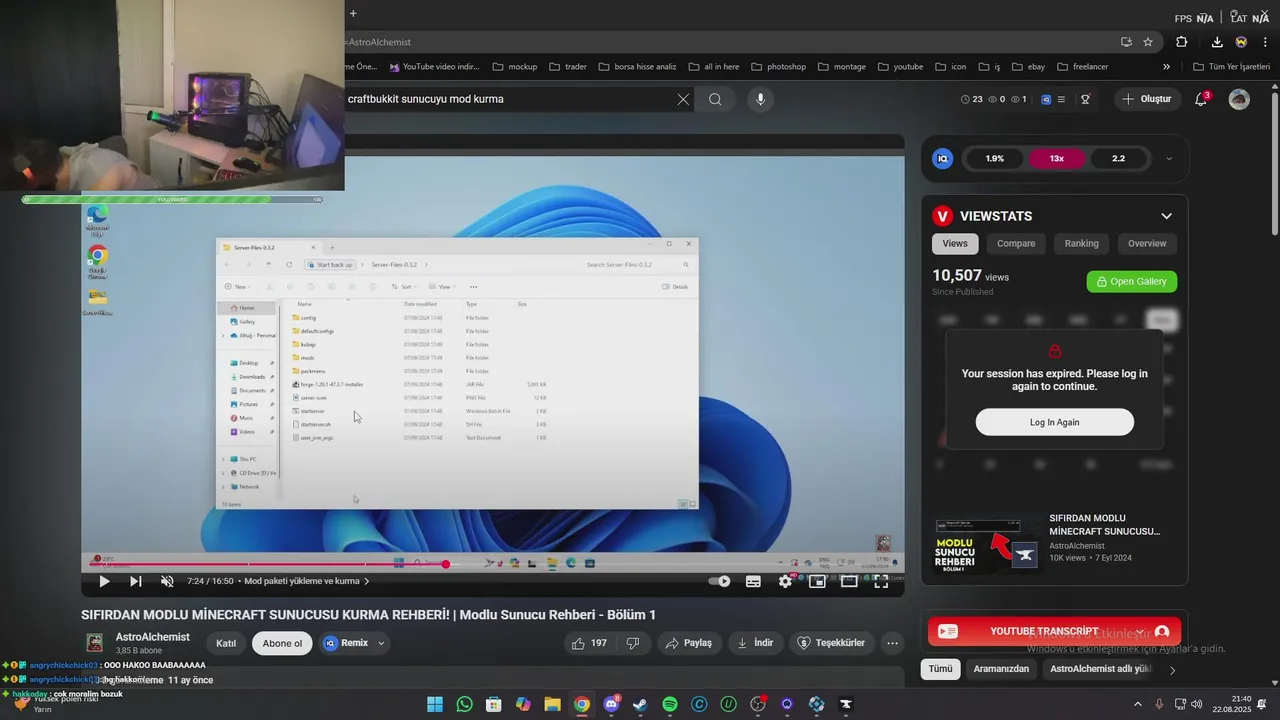
Task: Switch to Overview tab in ViewStats
Action: click(x=1147, y=243)
